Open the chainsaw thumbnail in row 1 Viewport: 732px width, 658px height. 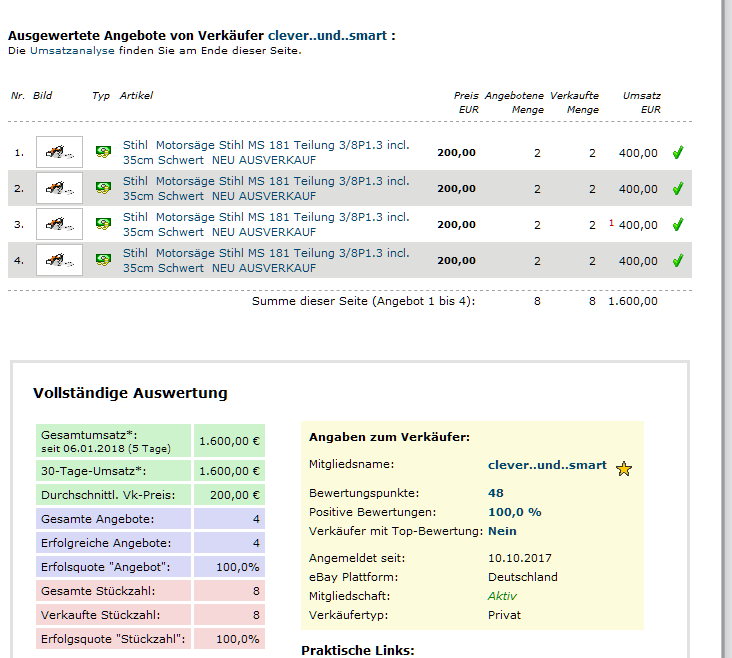59,152
